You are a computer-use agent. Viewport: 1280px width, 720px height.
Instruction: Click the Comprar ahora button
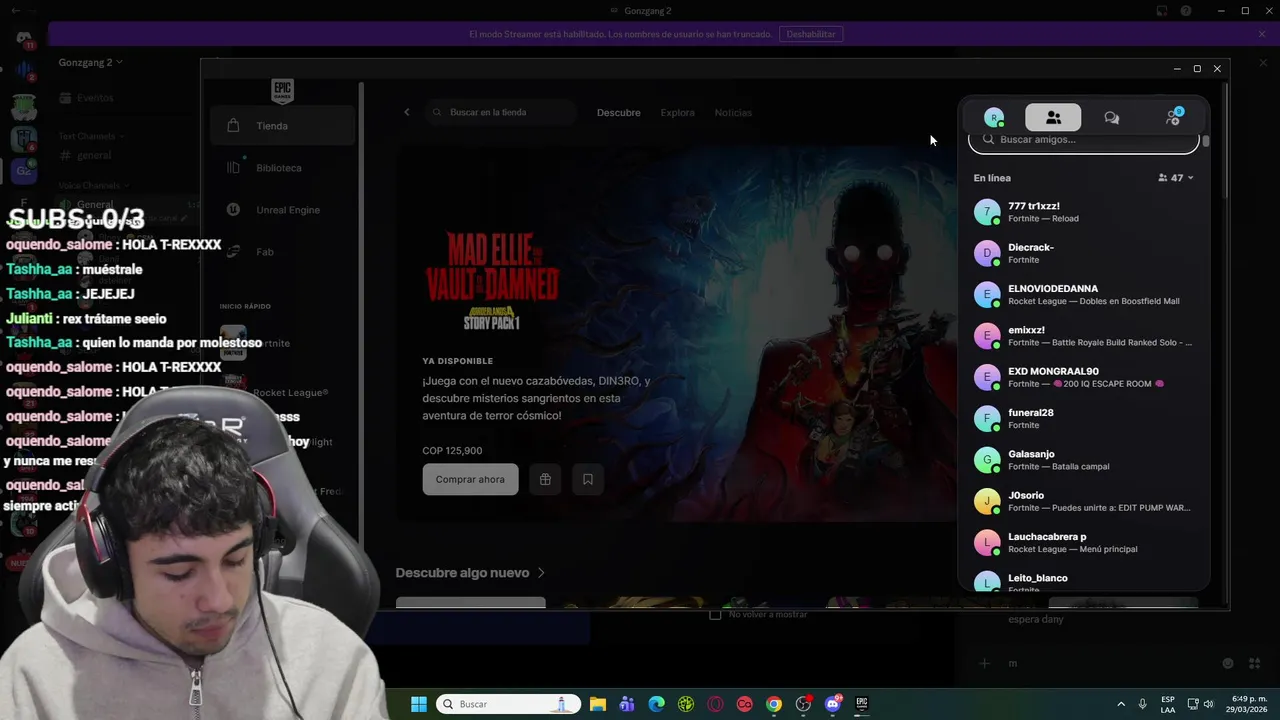point(470,479)
